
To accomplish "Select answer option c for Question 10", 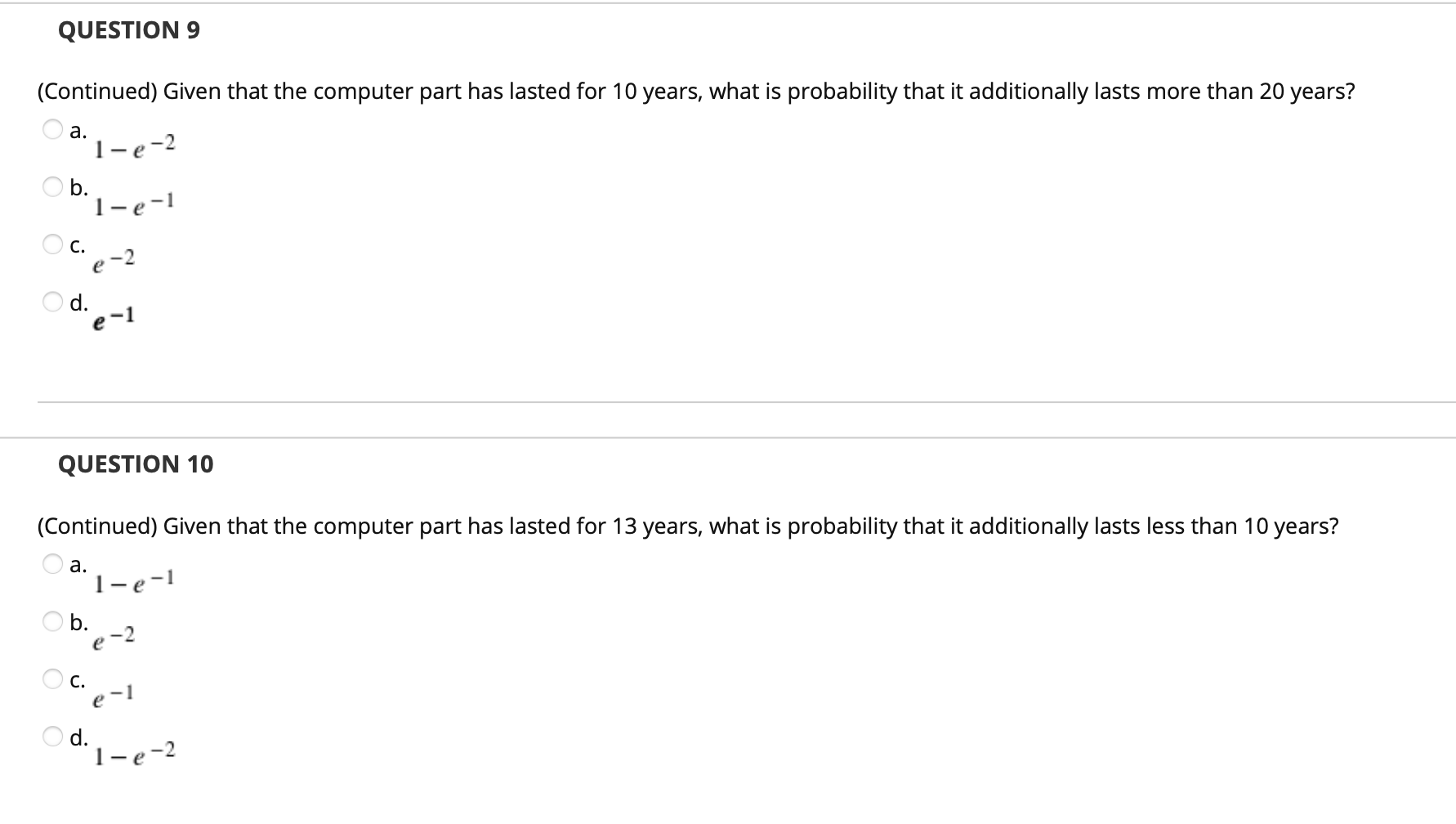I will point(52,678).
